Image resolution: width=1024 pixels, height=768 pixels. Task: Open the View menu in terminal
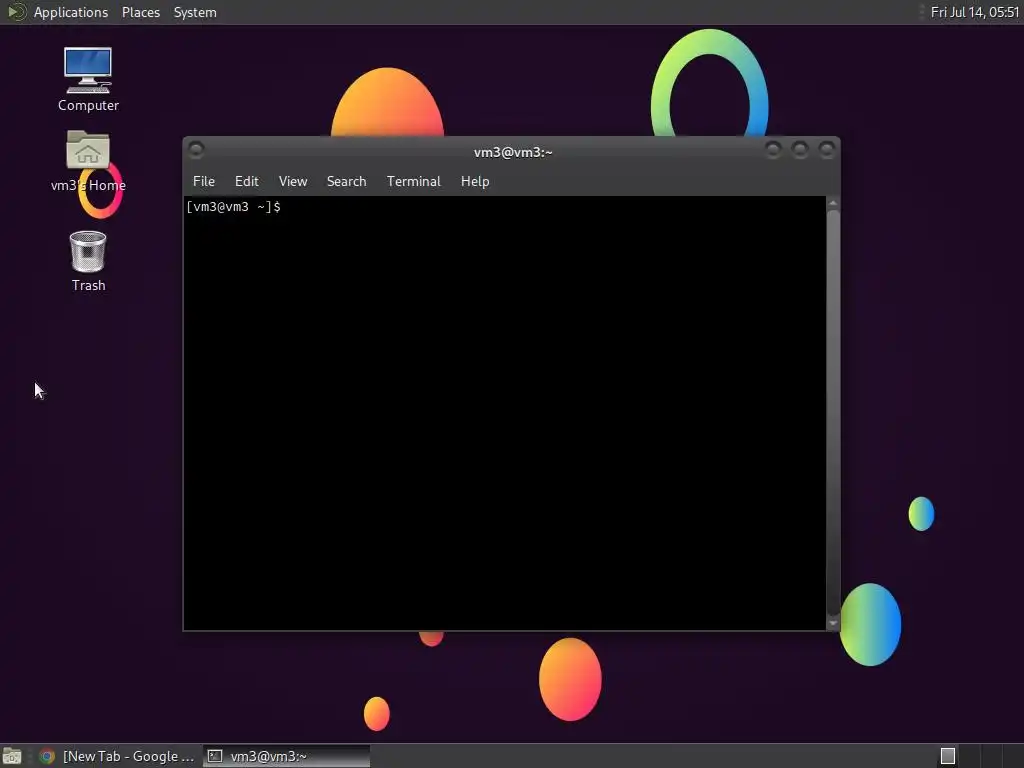[293, 182]
